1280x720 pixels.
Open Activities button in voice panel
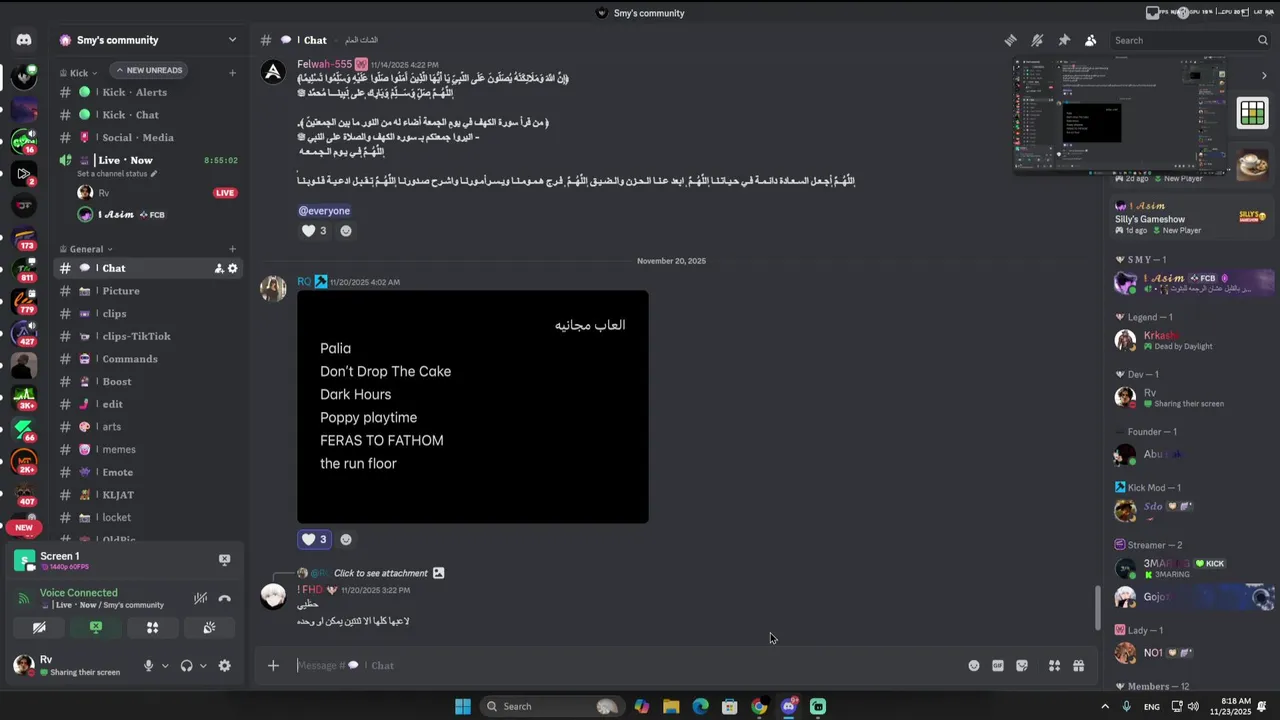[x=152, y=628]
